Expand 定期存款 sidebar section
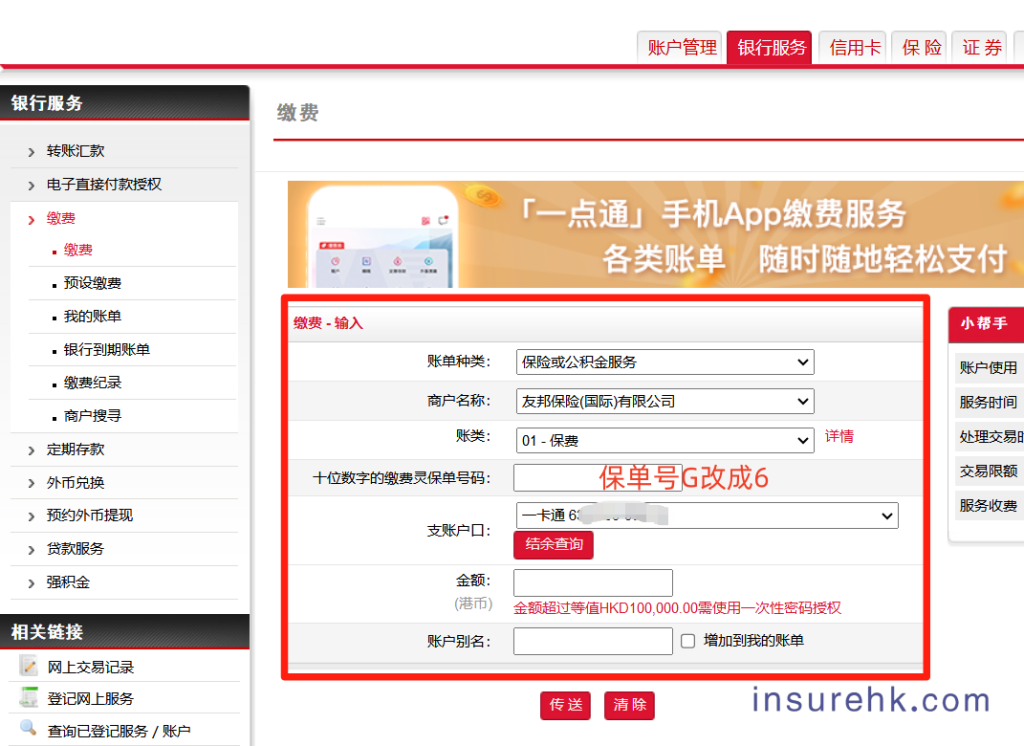The width and height of the screenshot is (1024, 746). click(x=75, y=449)
